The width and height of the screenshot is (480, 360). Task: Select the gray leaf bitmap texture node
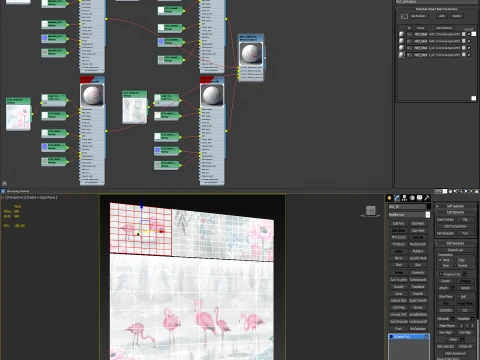point(135,107)
